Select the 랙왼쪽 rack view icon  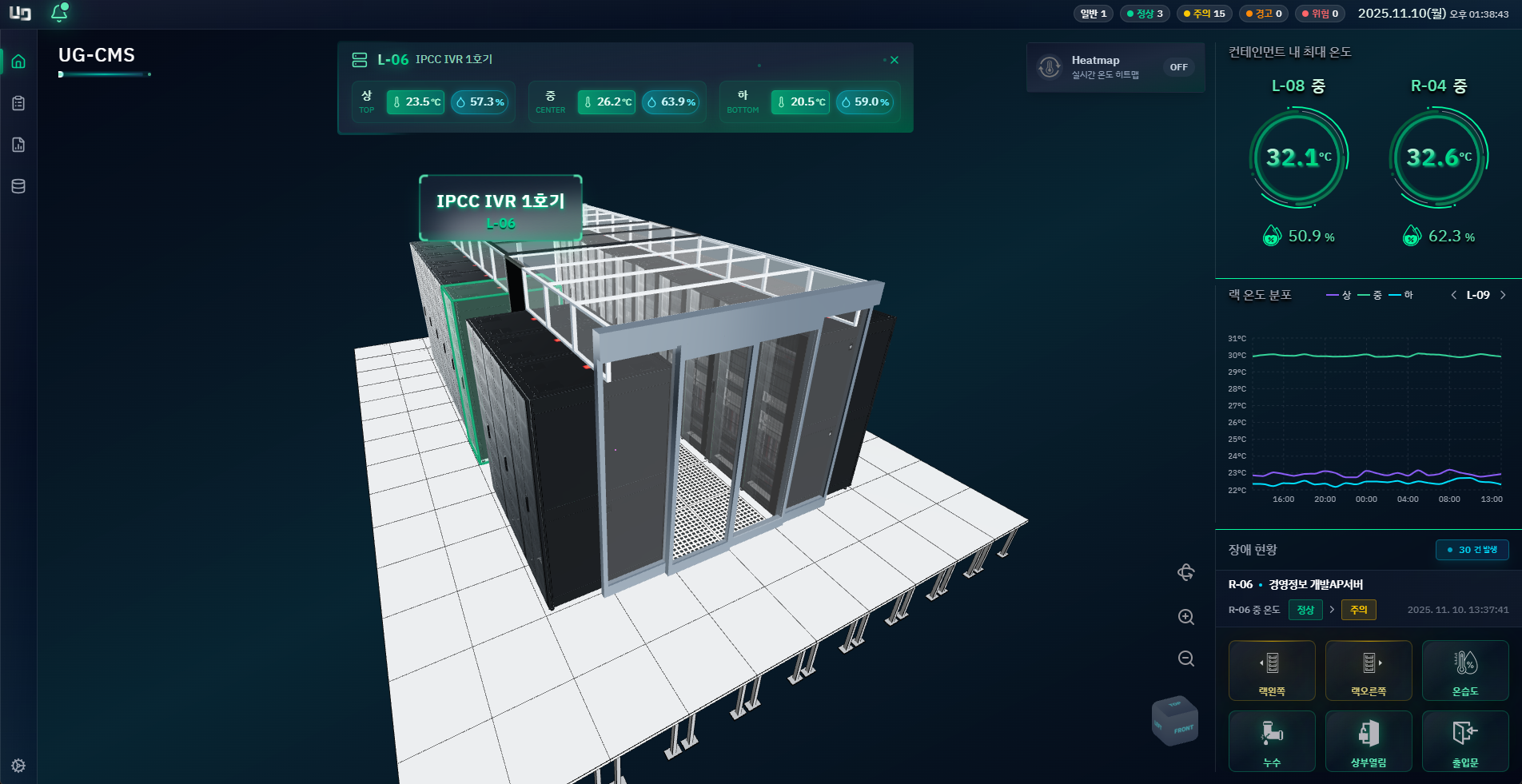click(x=1271, y=670)
